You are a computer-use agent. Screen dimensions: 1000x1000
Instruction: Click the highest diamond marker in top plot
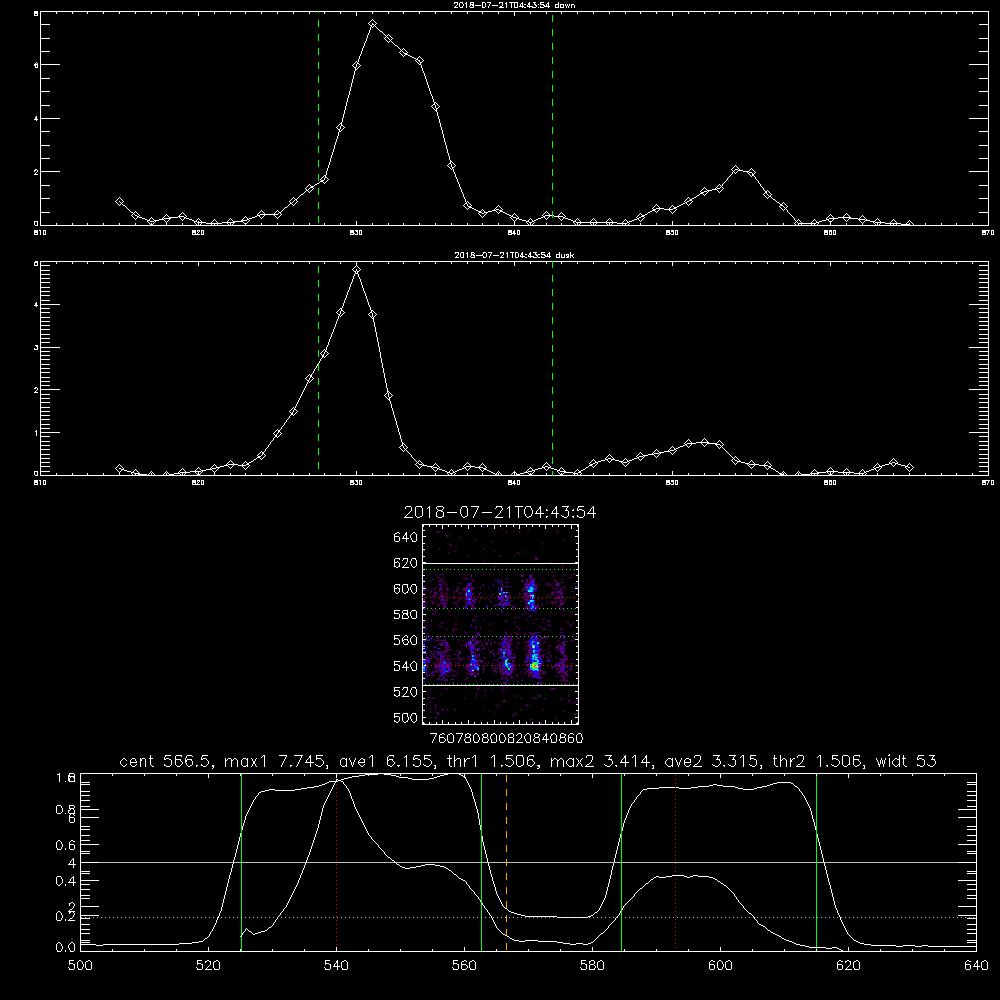(372, 24)
